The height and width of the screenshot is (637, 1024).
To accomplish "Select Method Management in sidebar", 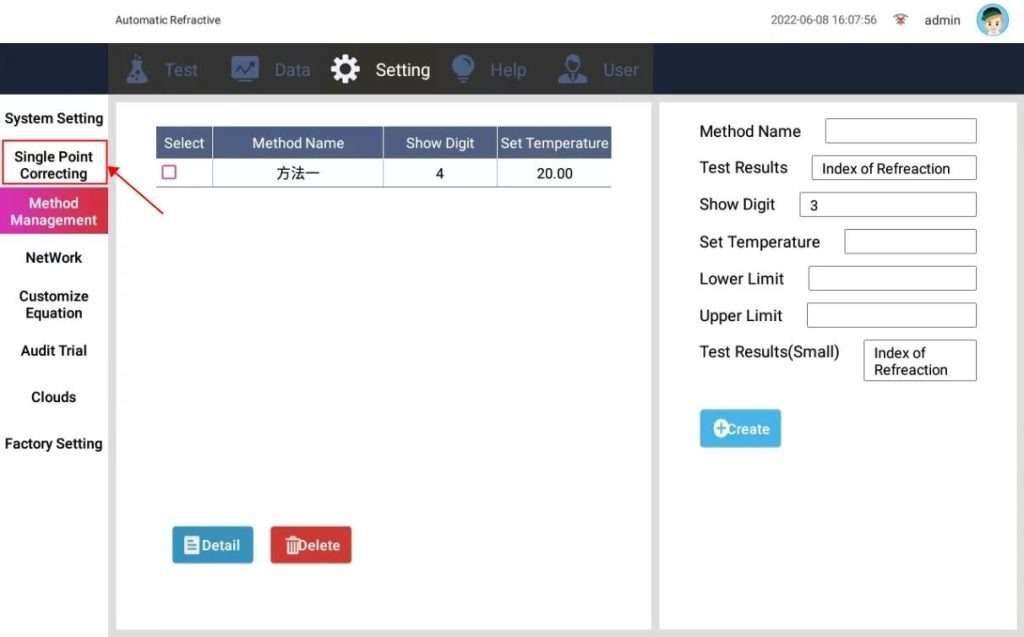I will pos(54,211).
